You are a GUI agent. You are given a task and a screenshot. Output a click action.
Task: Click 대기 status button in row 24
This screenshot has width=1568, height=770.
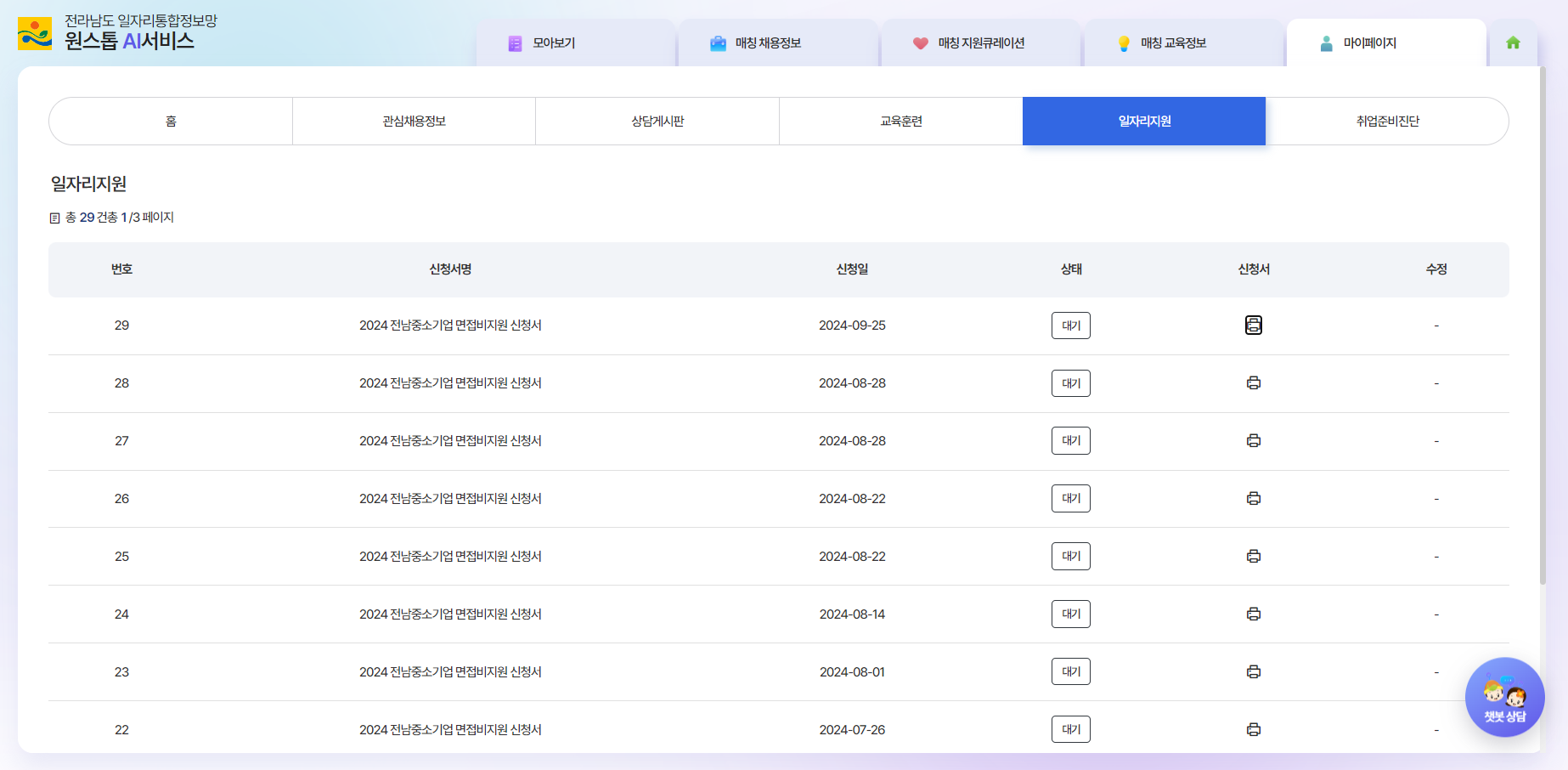click(1071, 614)
